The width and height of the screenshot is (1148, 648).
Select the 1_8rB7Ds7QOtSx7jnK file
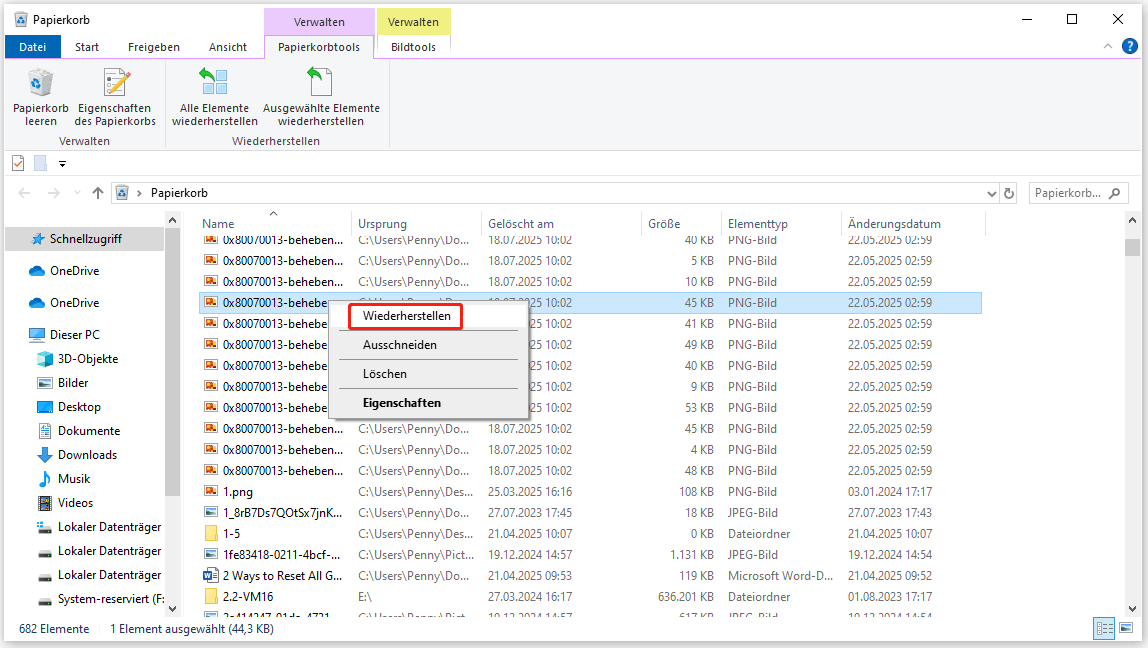(x=590, y=513)
